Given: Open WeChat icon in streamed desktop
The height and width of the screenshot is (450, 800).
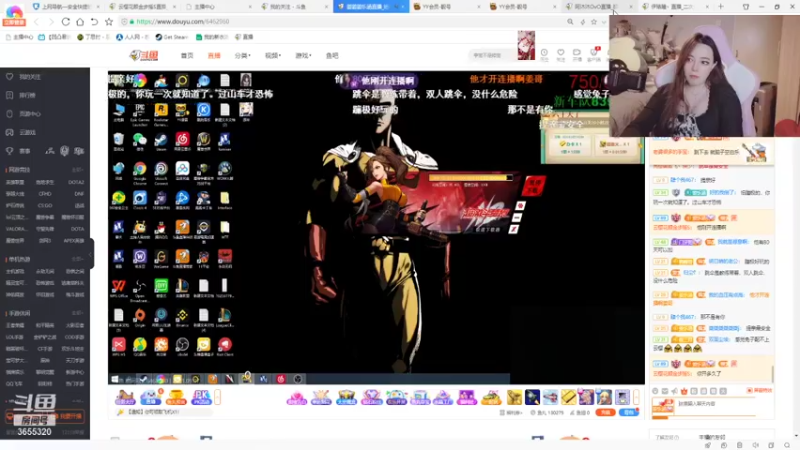Looking at the screenshot, I should [x=140, y=141].
